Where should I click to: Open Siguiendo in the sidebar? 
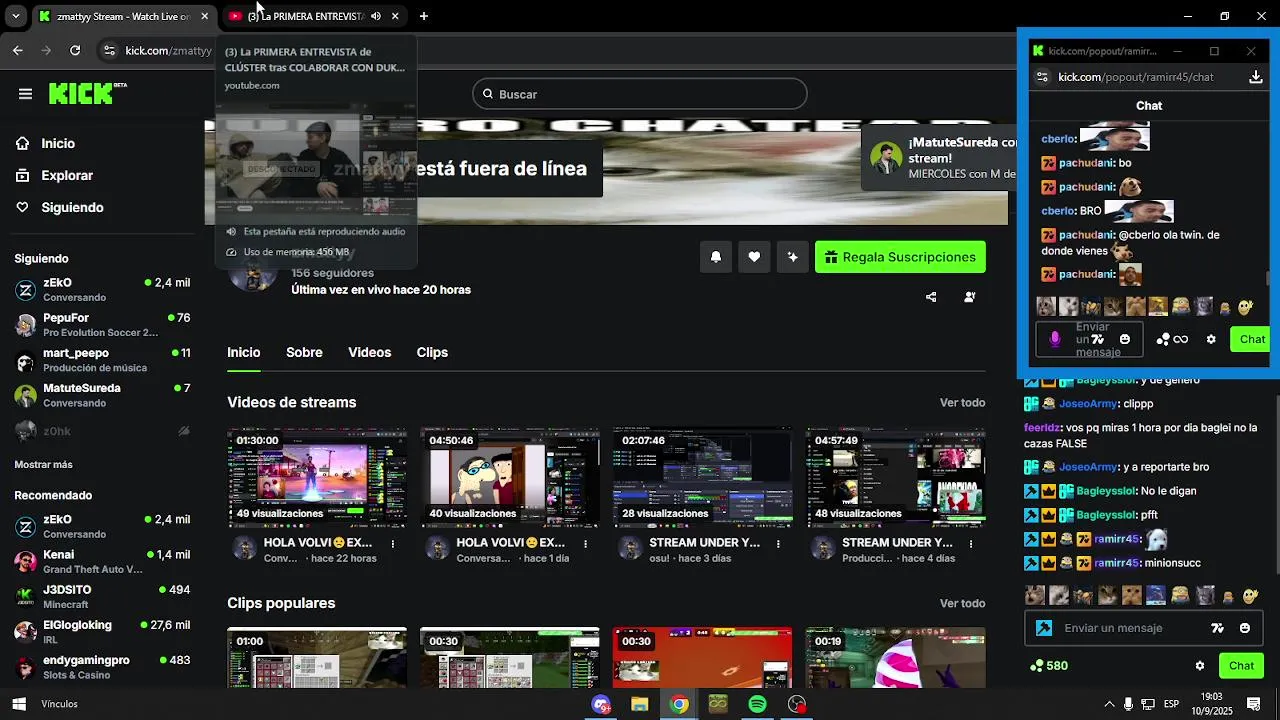[72, 207]
